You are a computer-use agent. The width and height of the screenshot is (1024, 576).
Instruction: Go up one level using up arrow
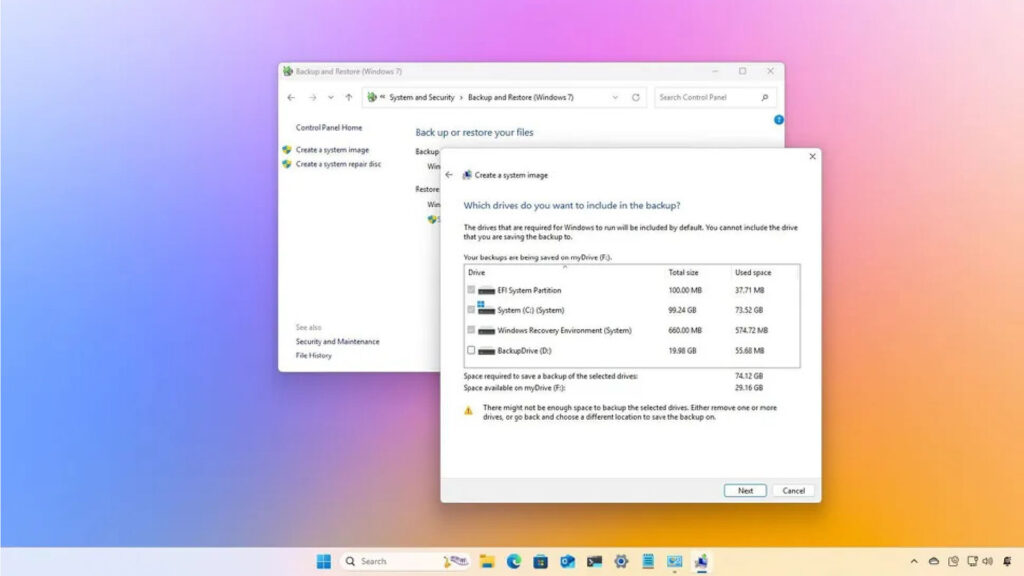(348, 97)
